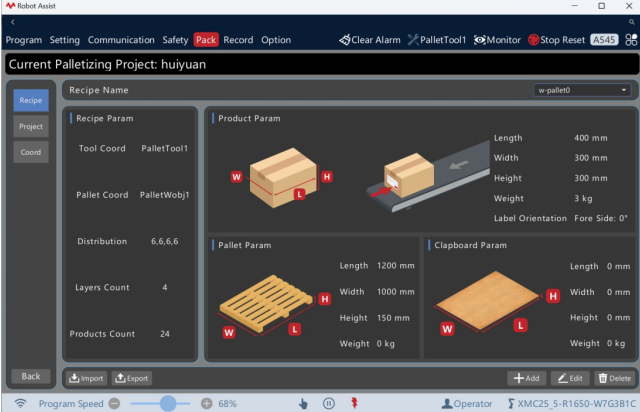Viewport: 640px width, 412px height.
Task: Click the A545 alarm code badge
Action: (x=604, y=40)
